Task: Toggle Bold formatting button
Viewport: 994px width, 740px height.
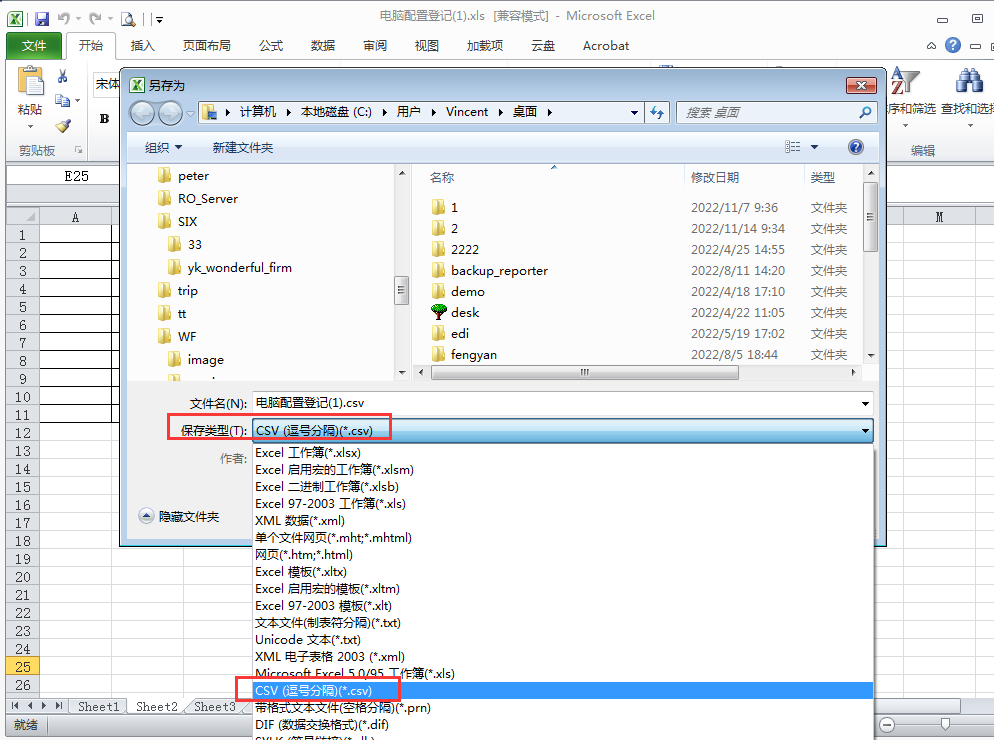Action: tap(105, 119)
